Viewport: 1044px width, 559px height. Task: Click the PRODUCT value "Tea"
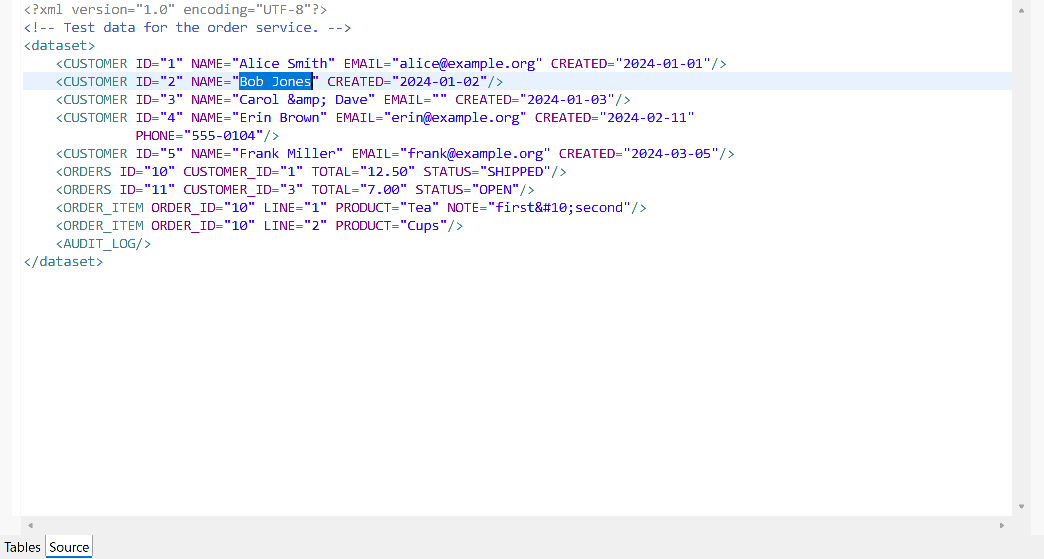point(419,207)
